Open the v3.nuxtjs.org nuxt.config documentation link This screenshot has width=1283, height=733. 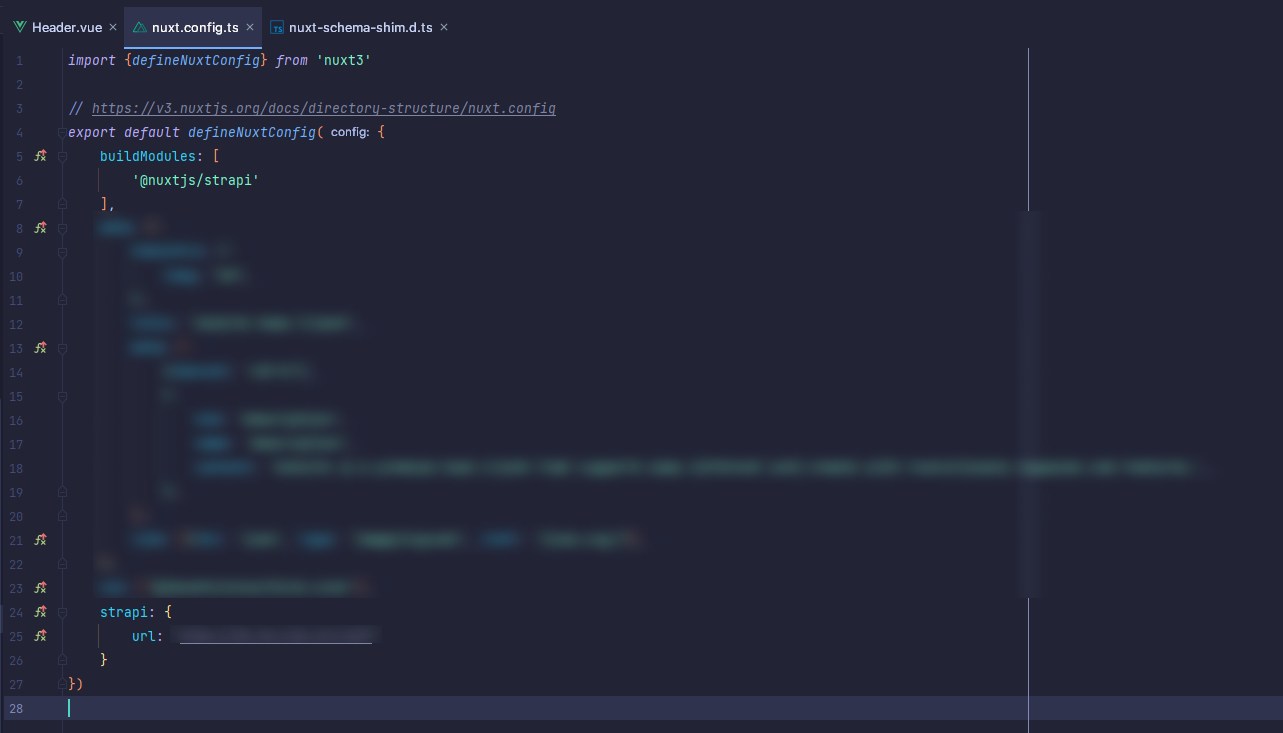click(323, 108)
